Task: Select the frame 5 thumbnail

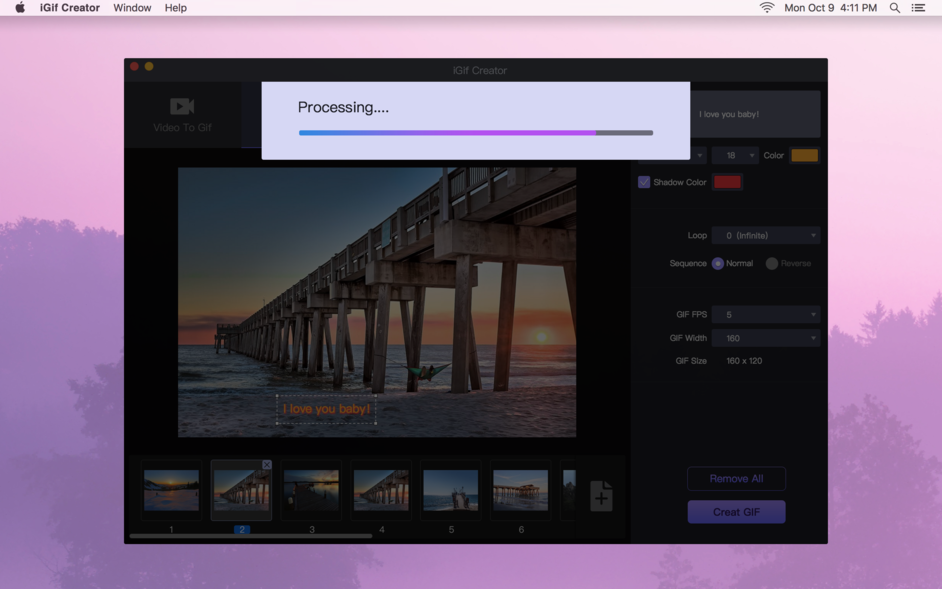Action: pos(450,490)
